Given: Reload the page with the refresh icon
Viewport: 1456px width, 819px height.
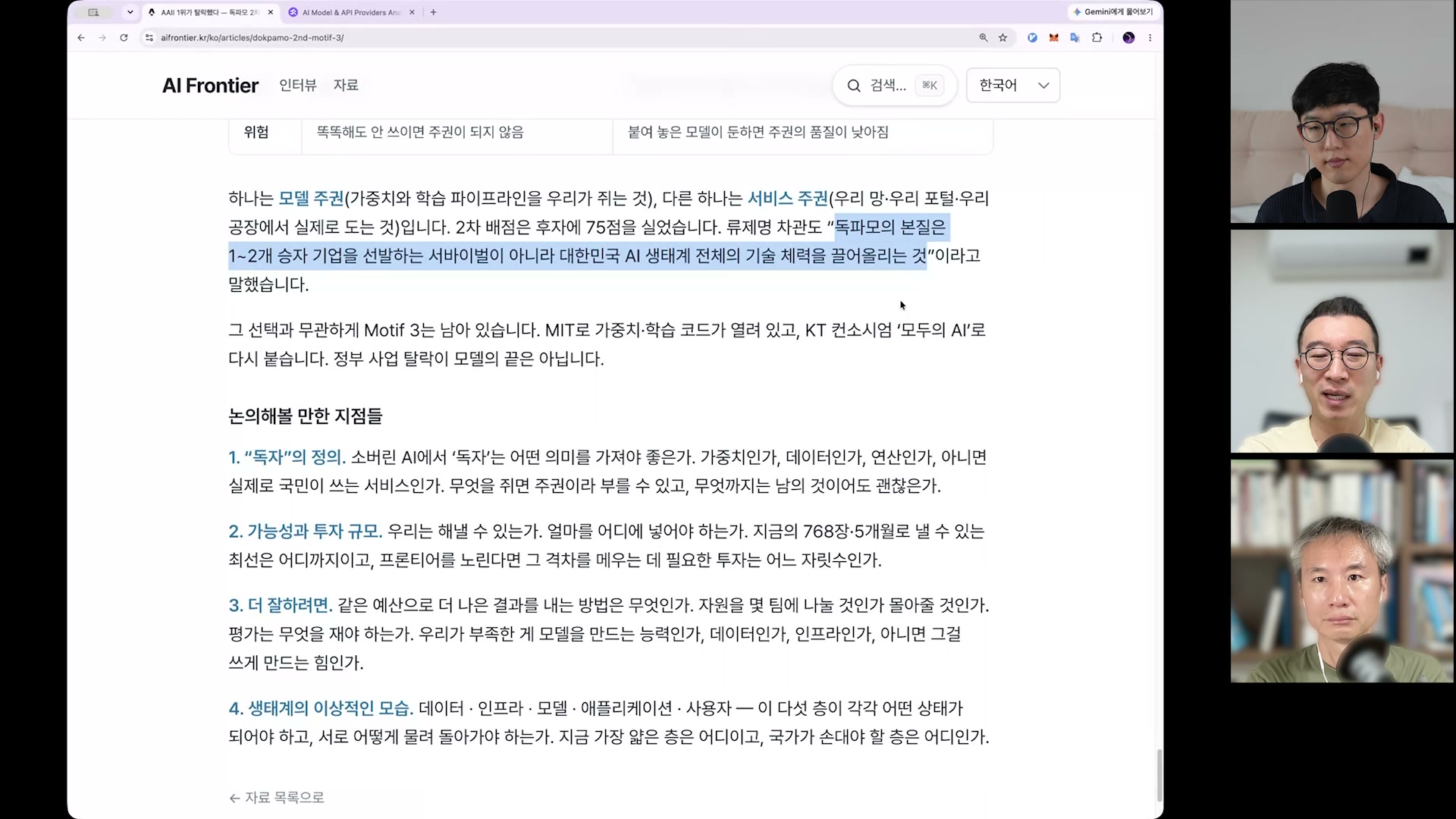Looking at the screenshot, I should pos(124,37).
